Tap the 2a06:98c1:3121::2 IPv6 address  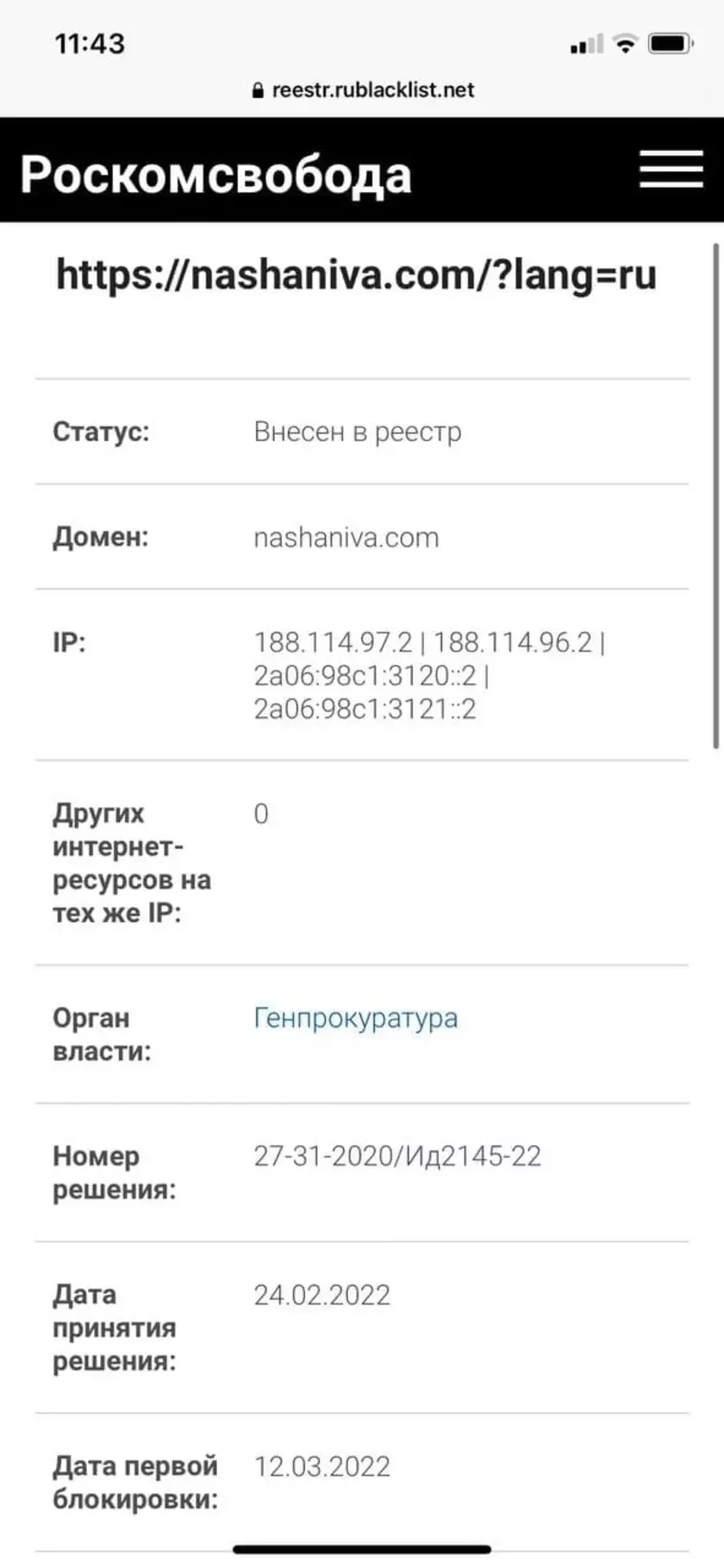(x=365, y=709)
